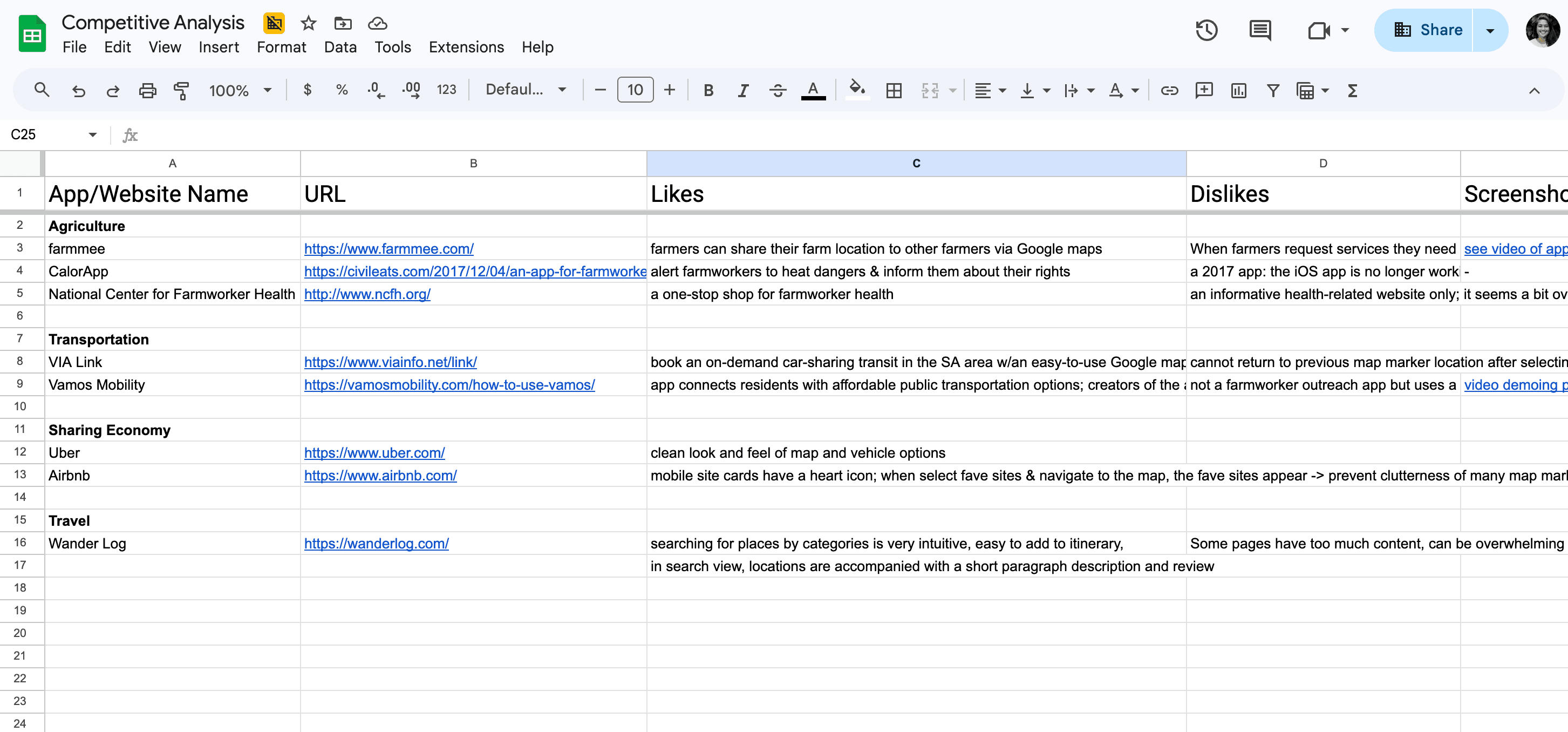Insert a chart from the toolbar

(x=1239, y=90)
